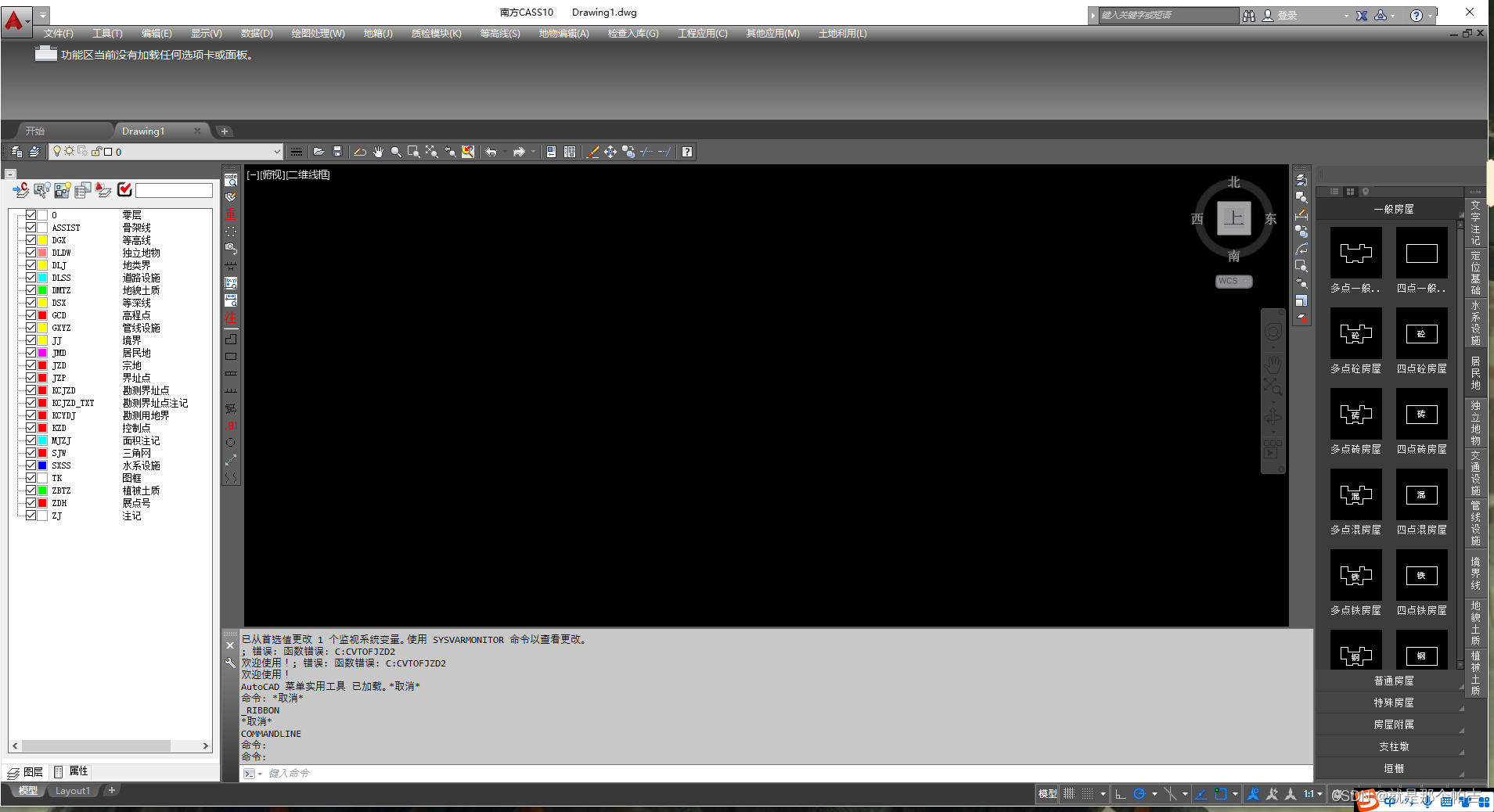Click the Pan hand tool in toolbar
1494x812 pixels.
tap(378, 152)
